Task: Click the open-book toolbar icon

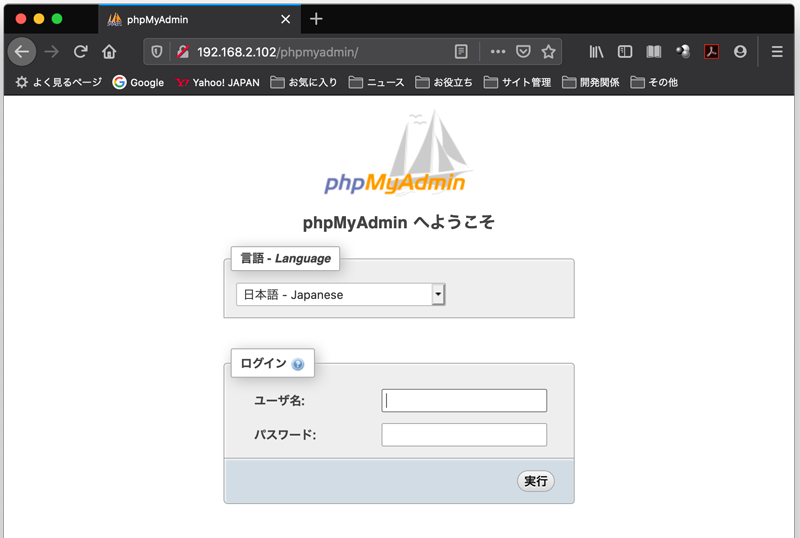Action: tap(654, 52)
